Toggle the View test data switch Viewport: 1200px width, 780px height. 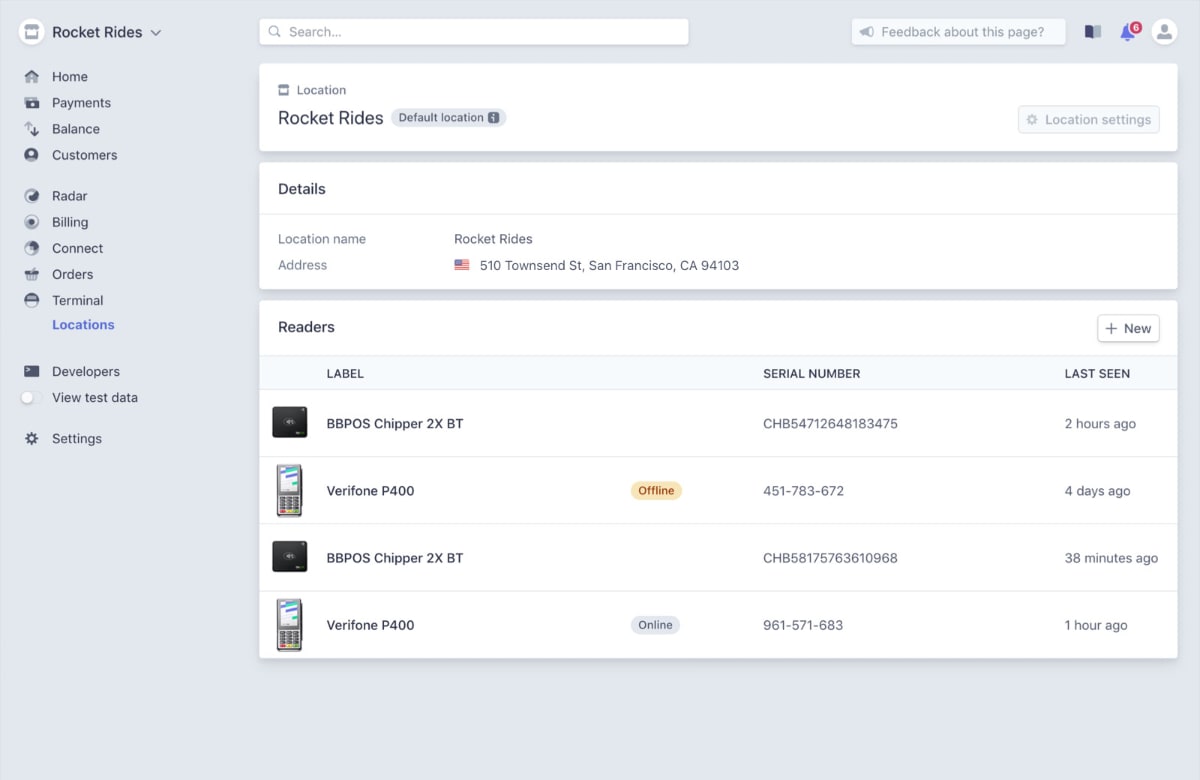click(x=32, y=398)
